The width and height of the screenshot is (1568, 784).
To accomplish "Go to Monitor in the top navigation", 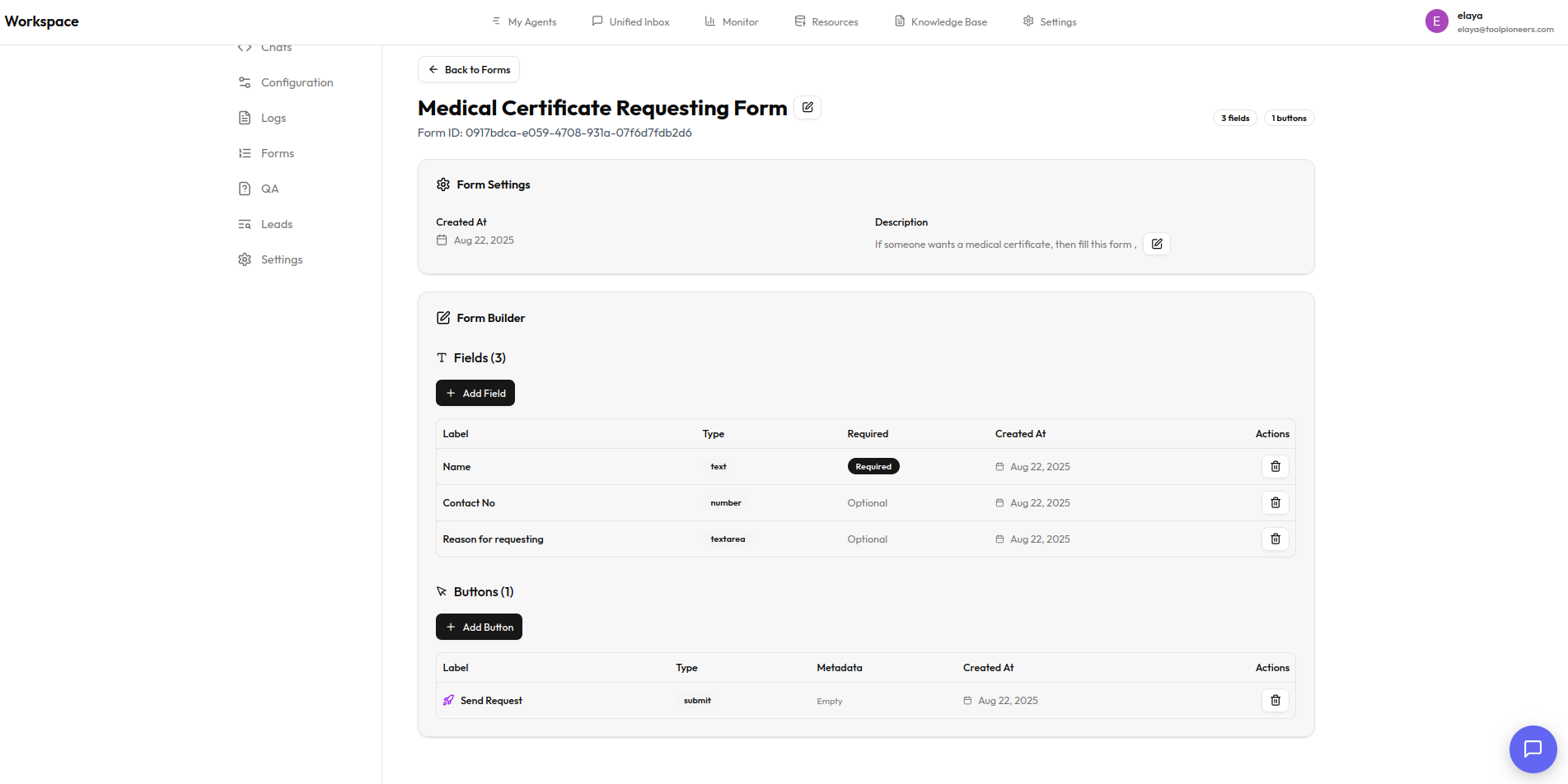I will tap(730, 21).
